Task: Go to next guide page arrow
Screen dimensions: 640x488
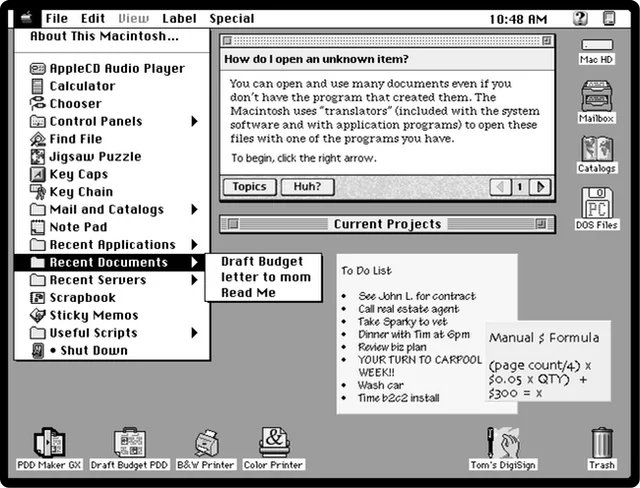Action: pos(540,187)
